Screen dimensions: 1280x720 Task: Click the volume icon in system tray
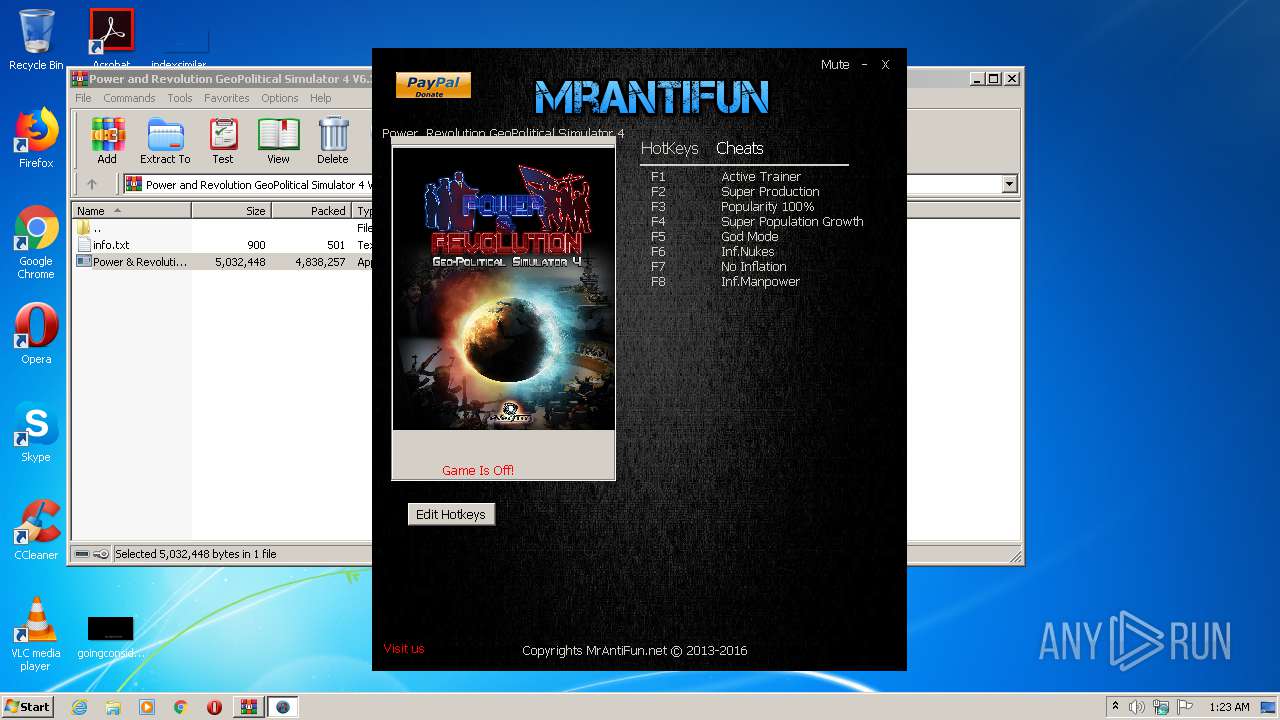pyautogui.click(x=1137, y=707)
